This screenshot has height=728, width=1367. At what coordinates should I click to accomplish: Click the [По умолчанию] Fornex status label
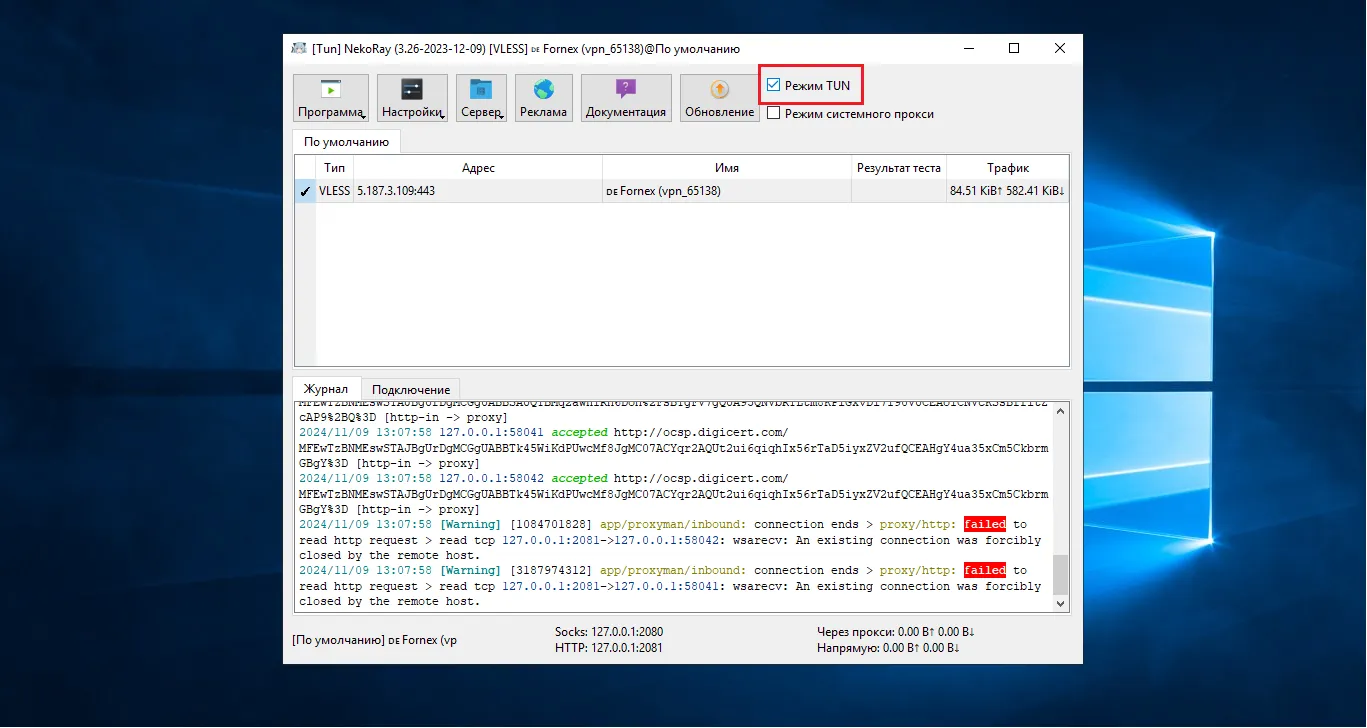point(374,640)
